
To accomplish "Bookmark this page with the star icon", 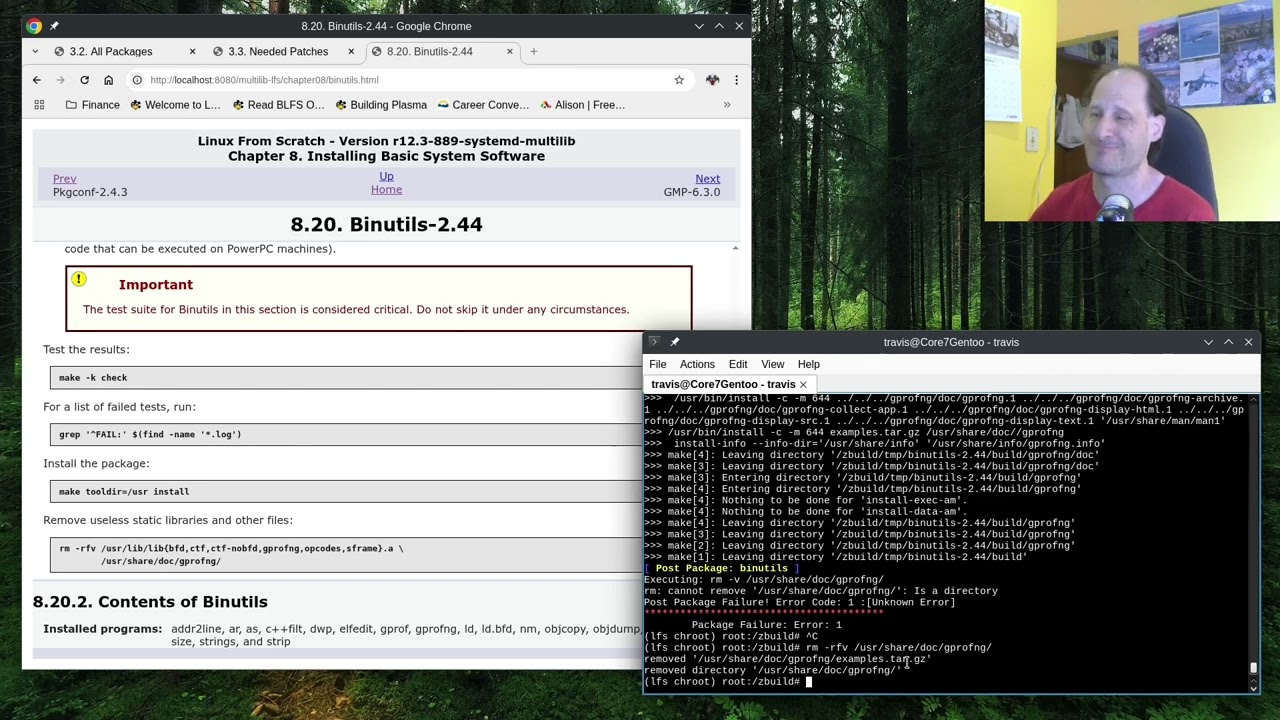I will [679, 80].
